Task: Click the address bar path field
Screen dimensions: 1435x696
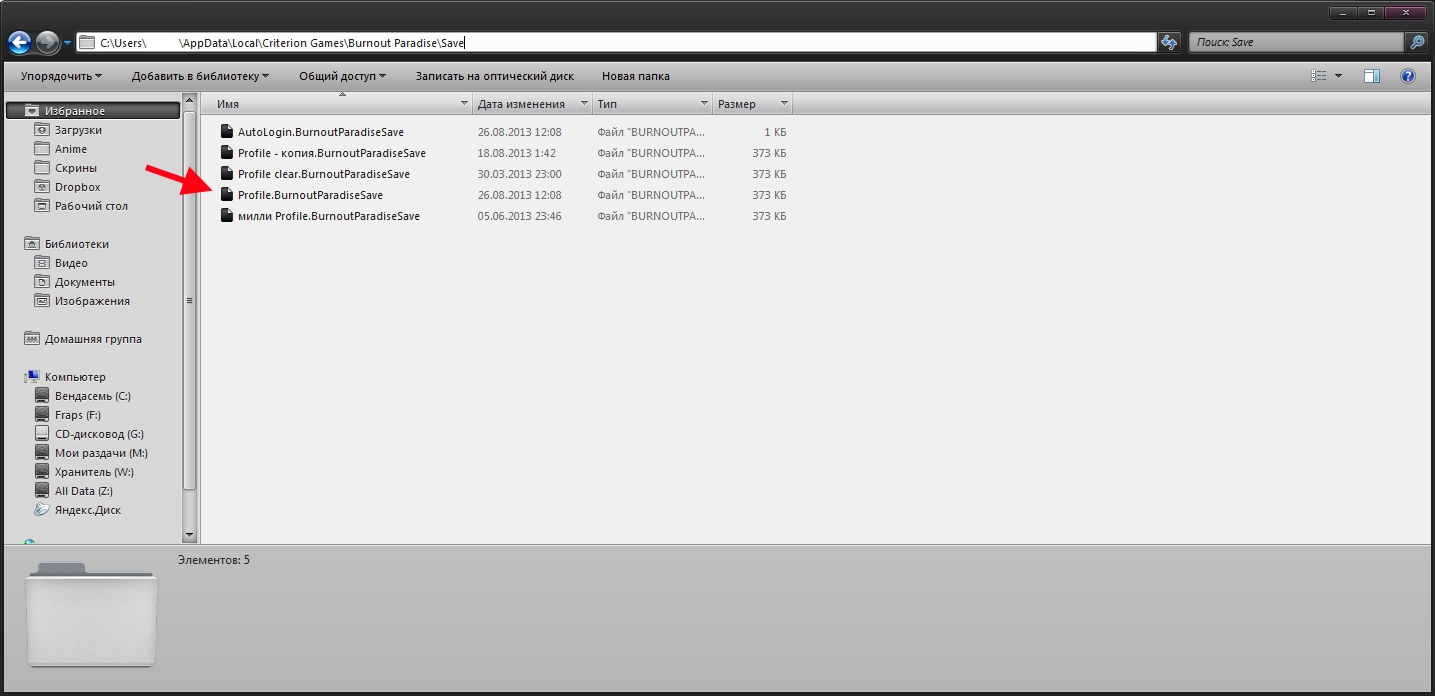Action: [x=617, y=42]
